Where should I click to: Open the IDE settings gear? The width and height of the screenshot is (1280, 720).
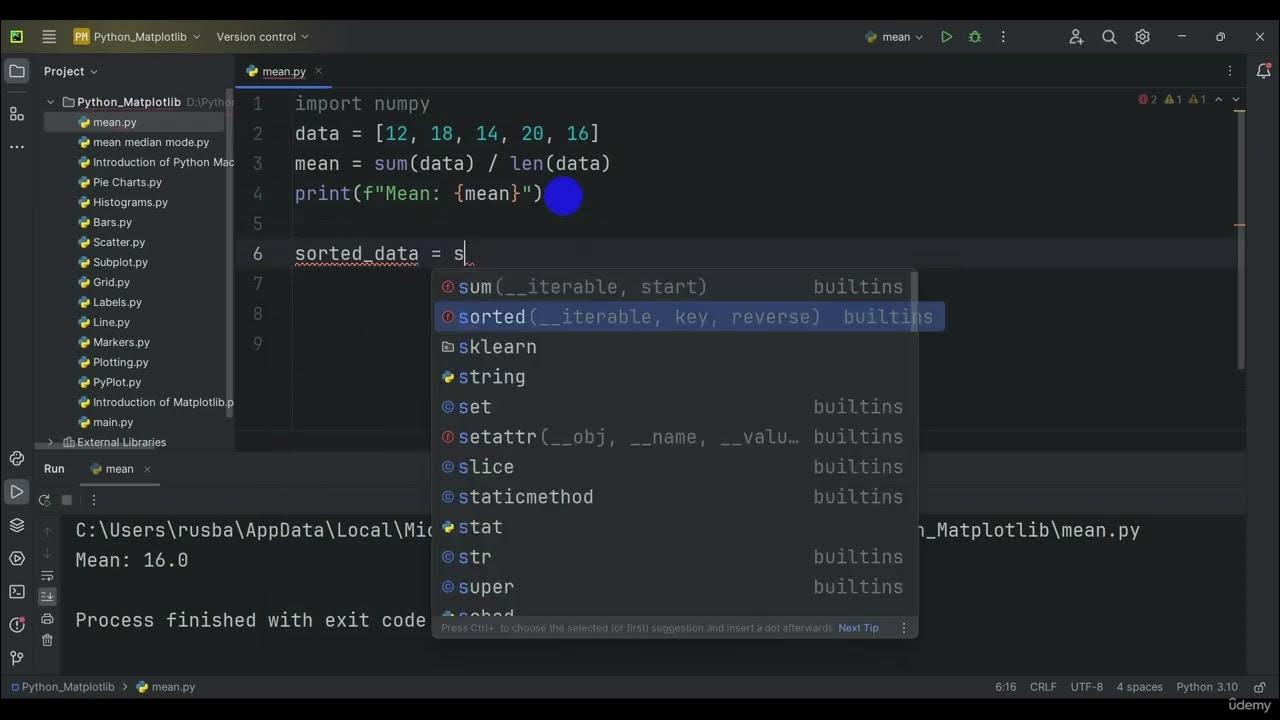tap(1142, 37)
